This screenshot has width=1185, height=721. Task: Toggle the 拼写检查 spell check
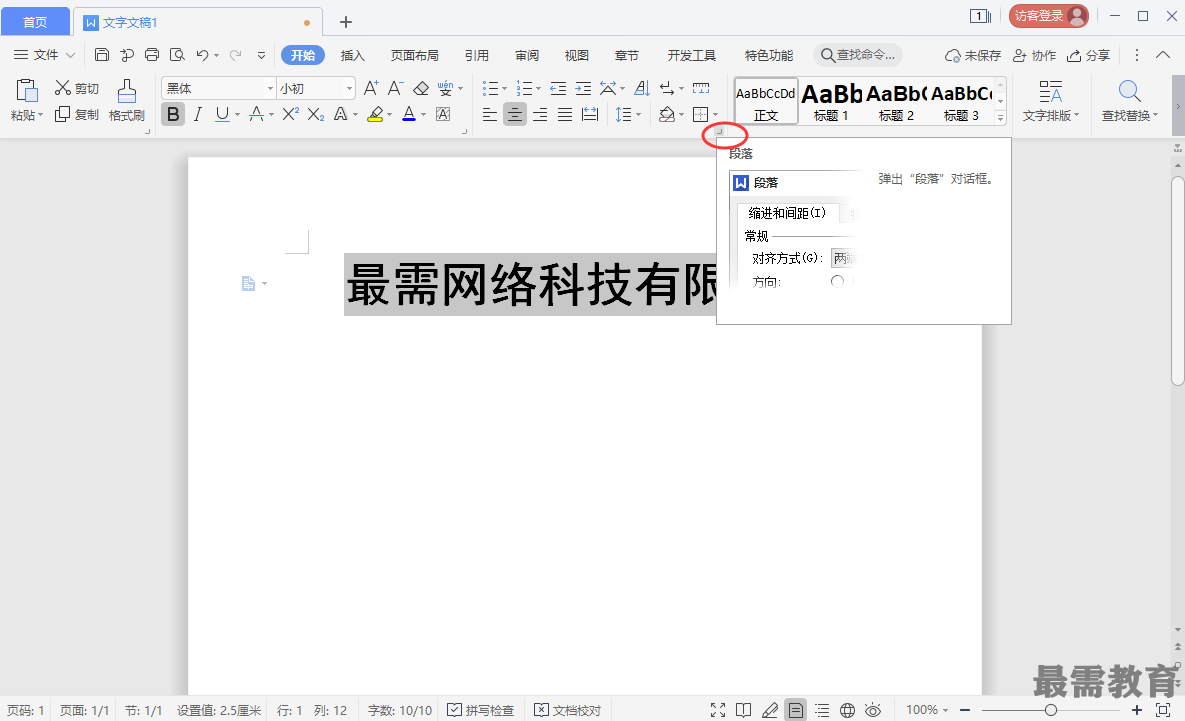pyautogui.click(x=481, y=710)
